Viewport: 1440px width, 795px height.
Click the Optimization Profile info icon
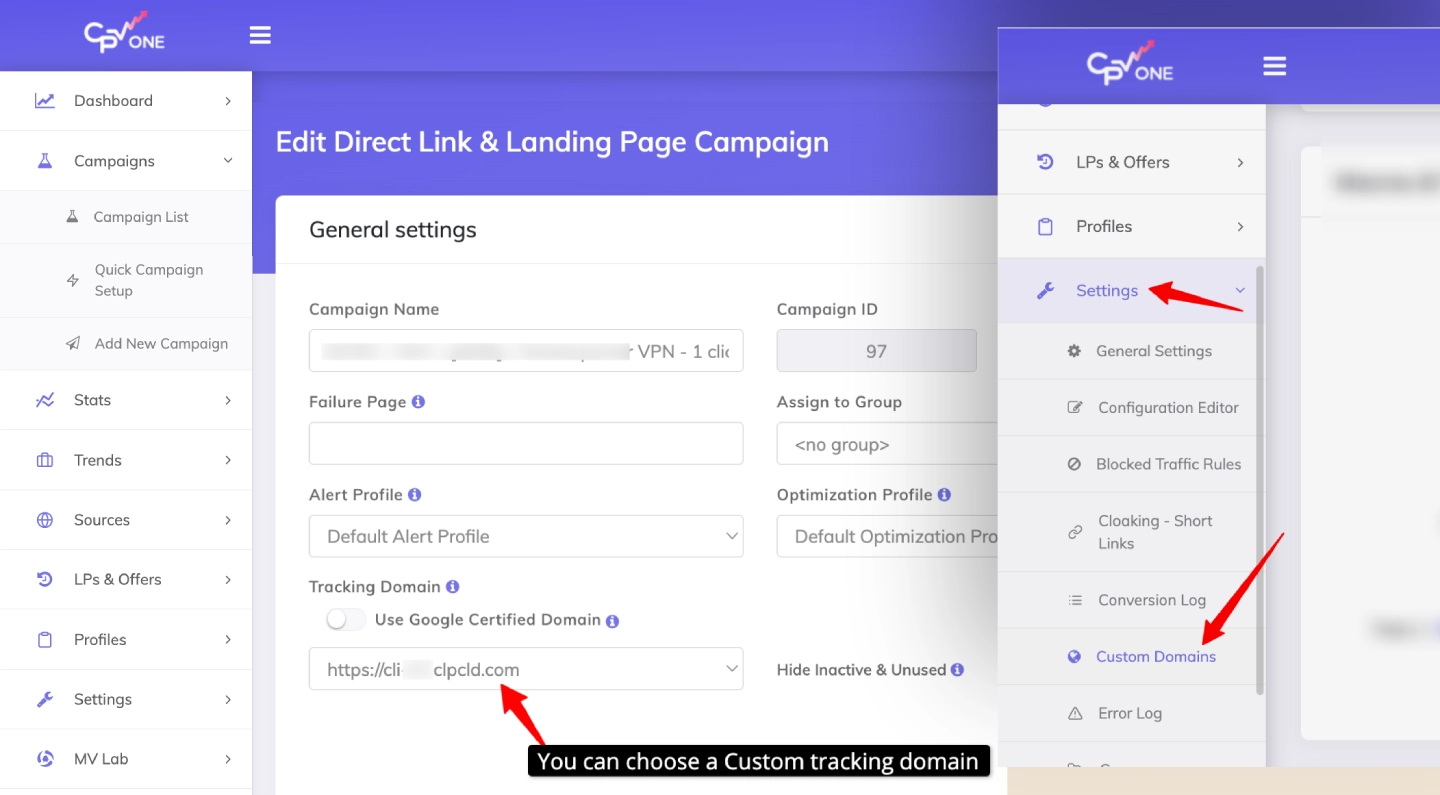[944, 494]
